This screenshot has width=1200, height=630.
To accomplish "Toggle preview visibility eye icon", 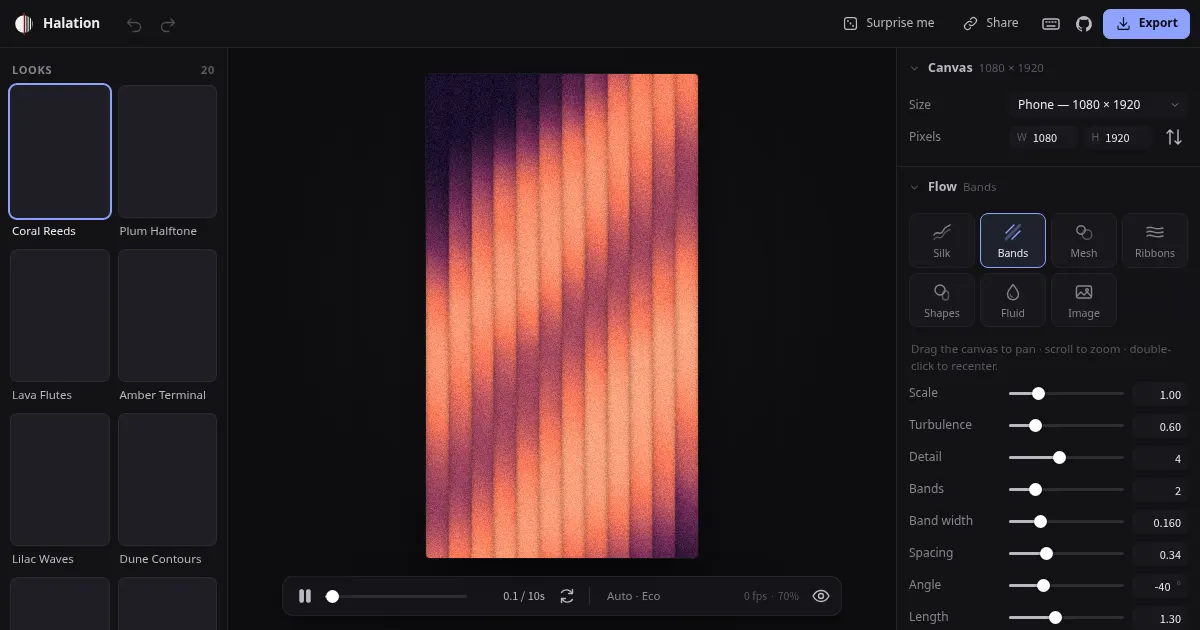I will pos(821,596).
